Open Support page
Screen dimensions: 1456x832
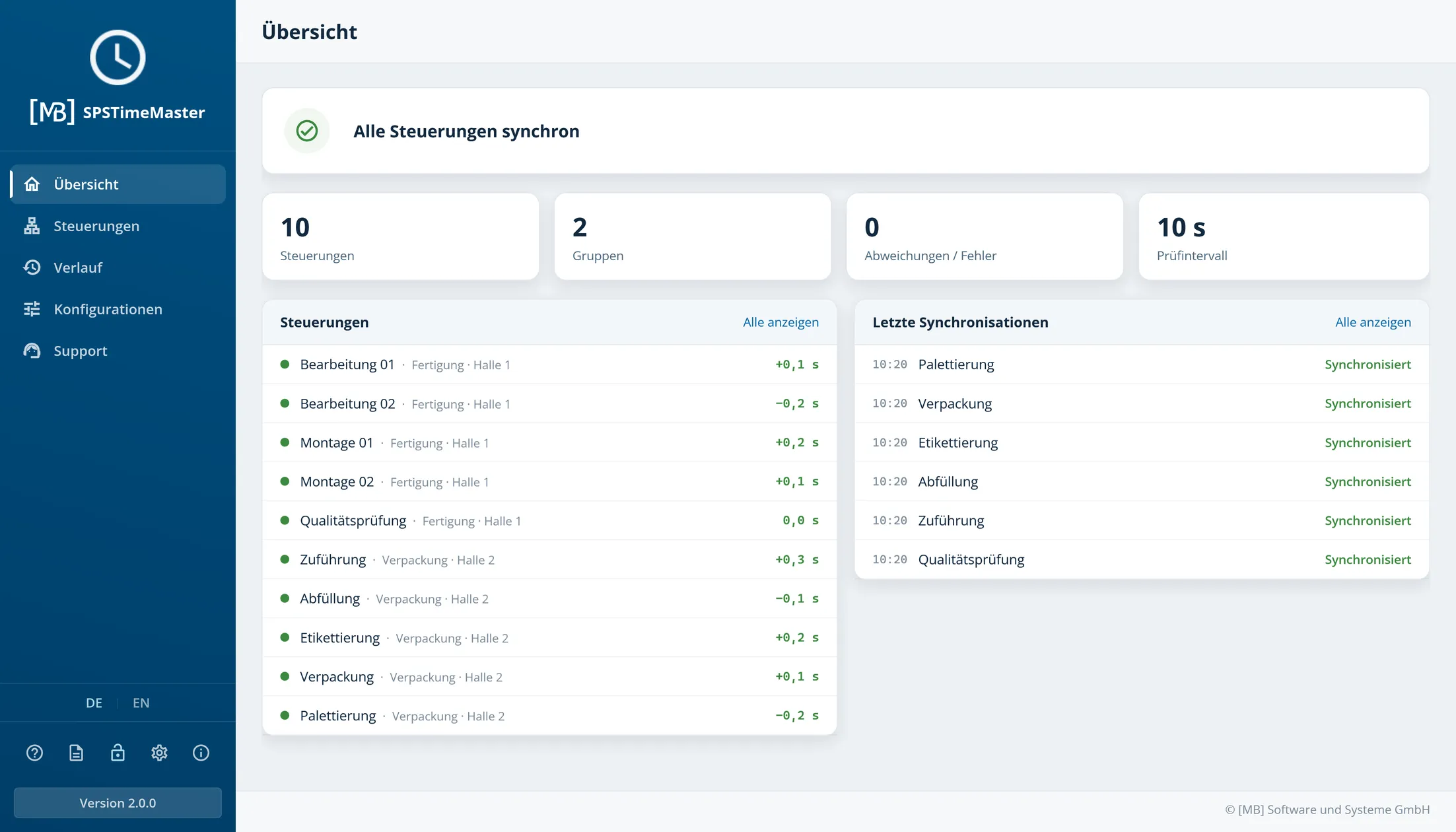[x=118, y=351]
